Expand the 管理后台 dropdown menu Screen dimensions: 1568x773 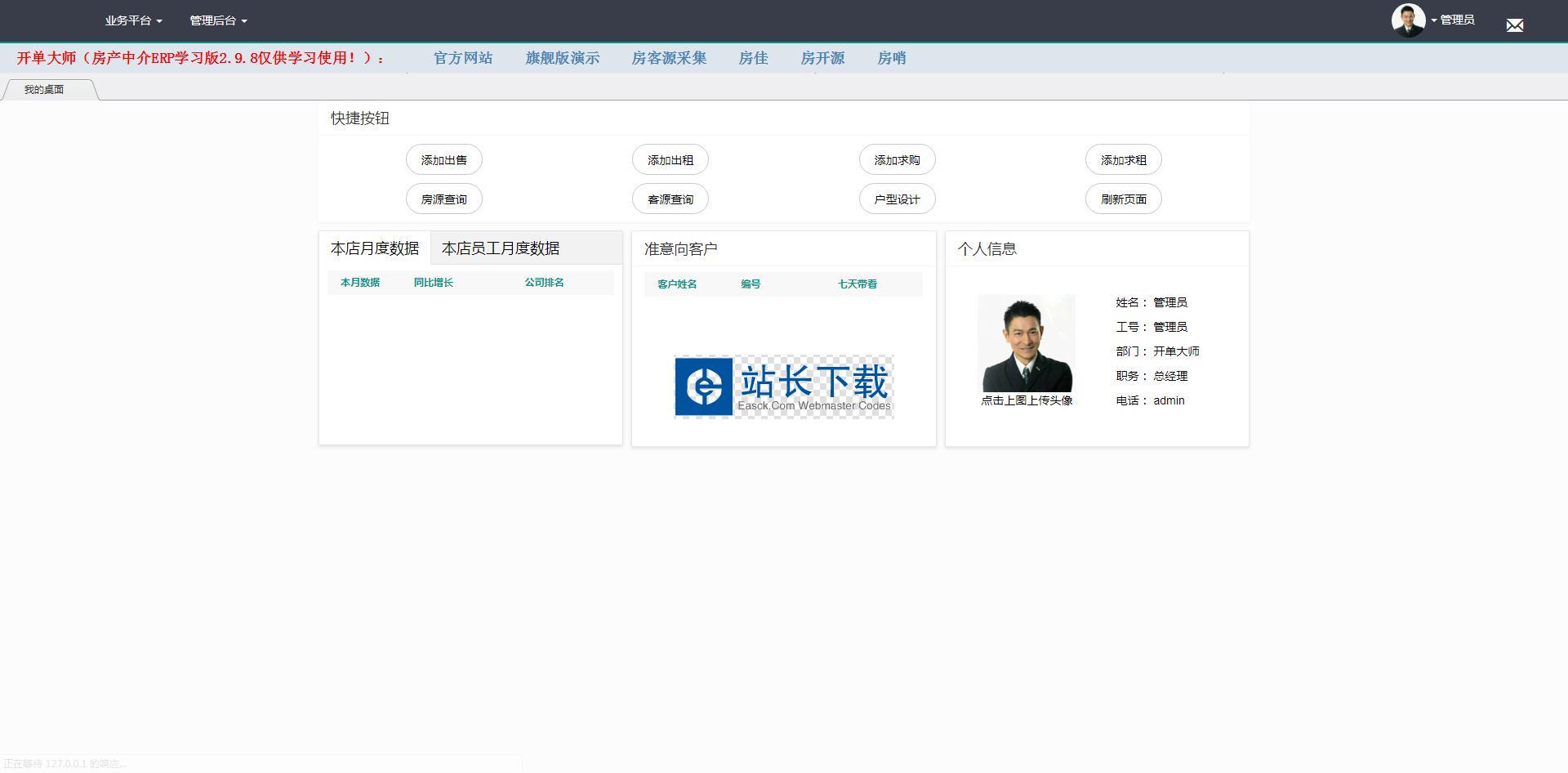coord(218,20)
